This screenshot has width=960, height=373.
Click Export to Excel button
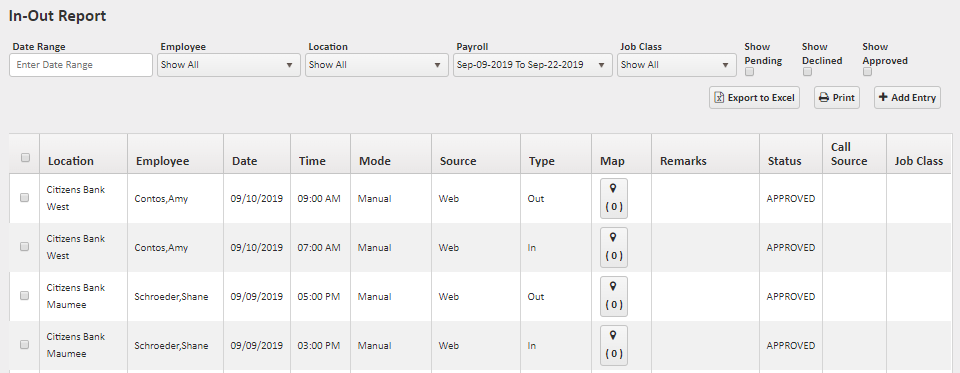[754, 97]
